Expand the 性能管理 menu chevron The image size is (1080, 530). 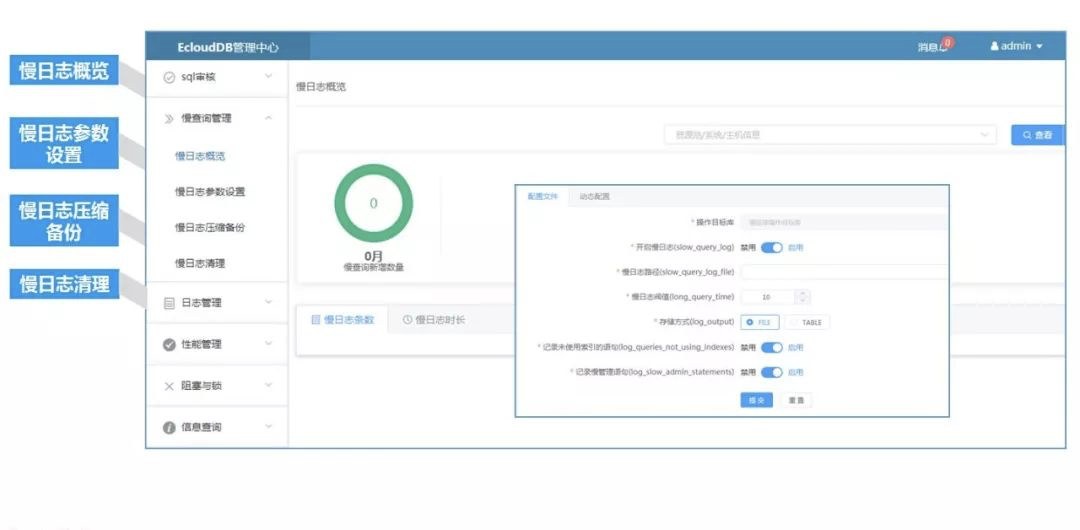pos(269,343)
